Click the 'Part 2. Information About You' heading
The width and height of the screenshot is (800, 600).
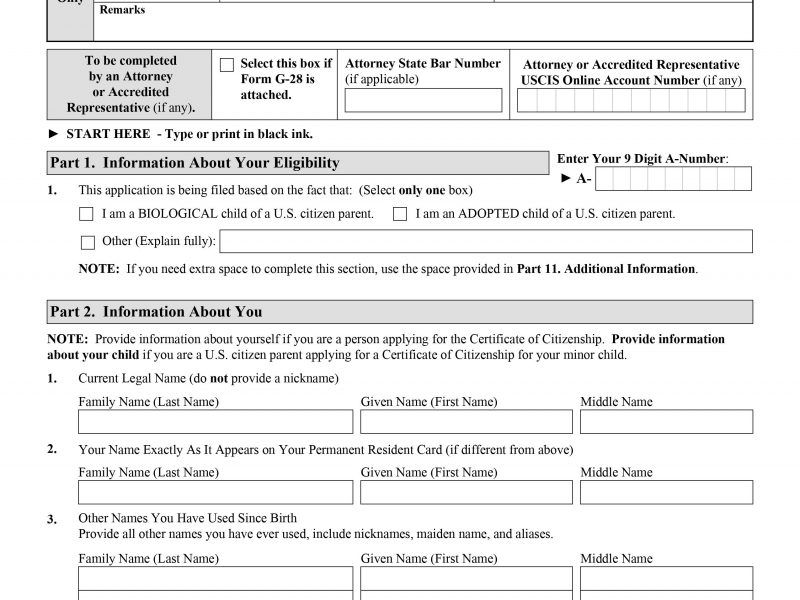point(399,312)
